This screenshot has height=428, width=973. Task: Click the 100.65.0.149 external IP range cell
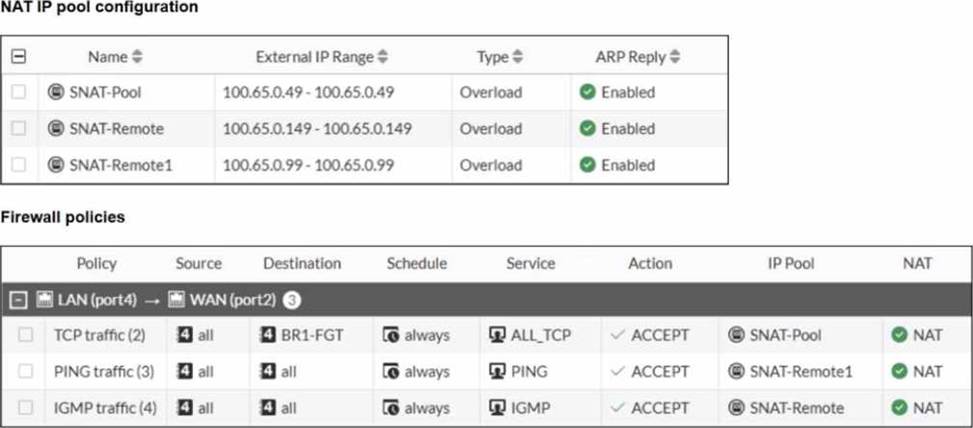[317, 128]
